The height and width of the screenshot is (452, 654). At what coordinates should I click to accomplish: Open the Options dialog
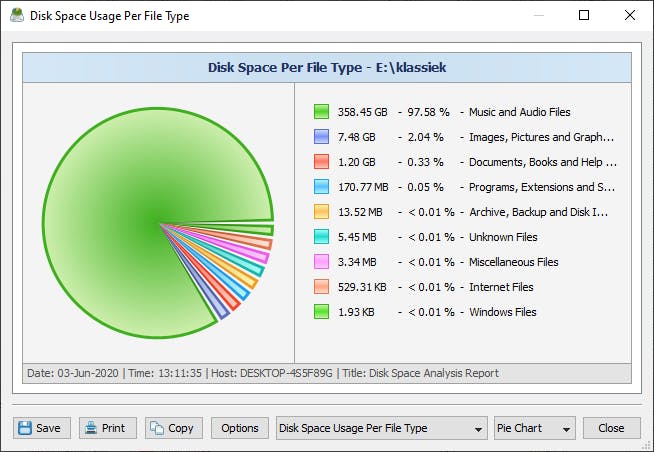point(240,428)
